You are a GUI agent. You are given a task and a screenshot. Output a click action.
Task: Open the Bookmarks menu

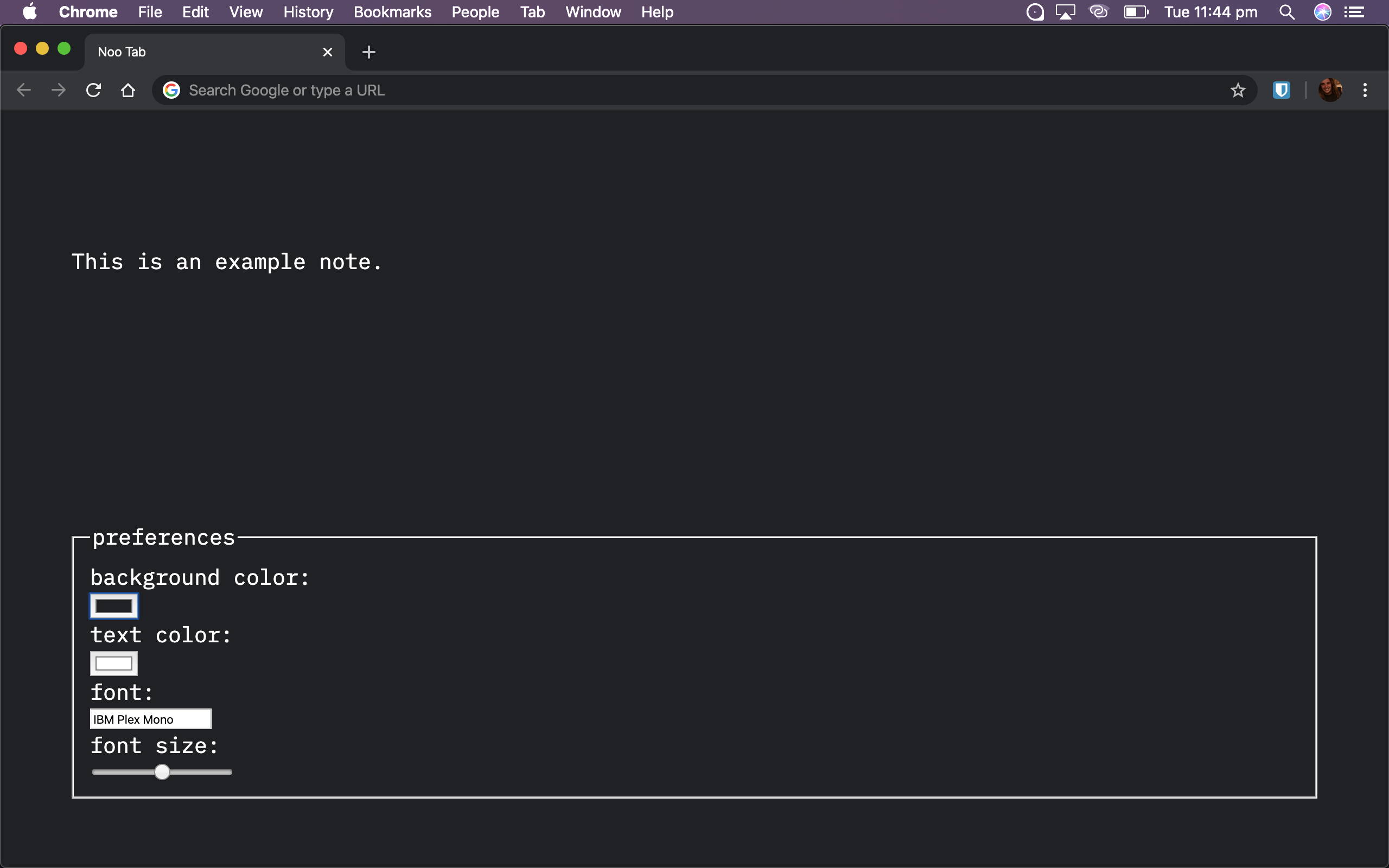pos(392,12)
